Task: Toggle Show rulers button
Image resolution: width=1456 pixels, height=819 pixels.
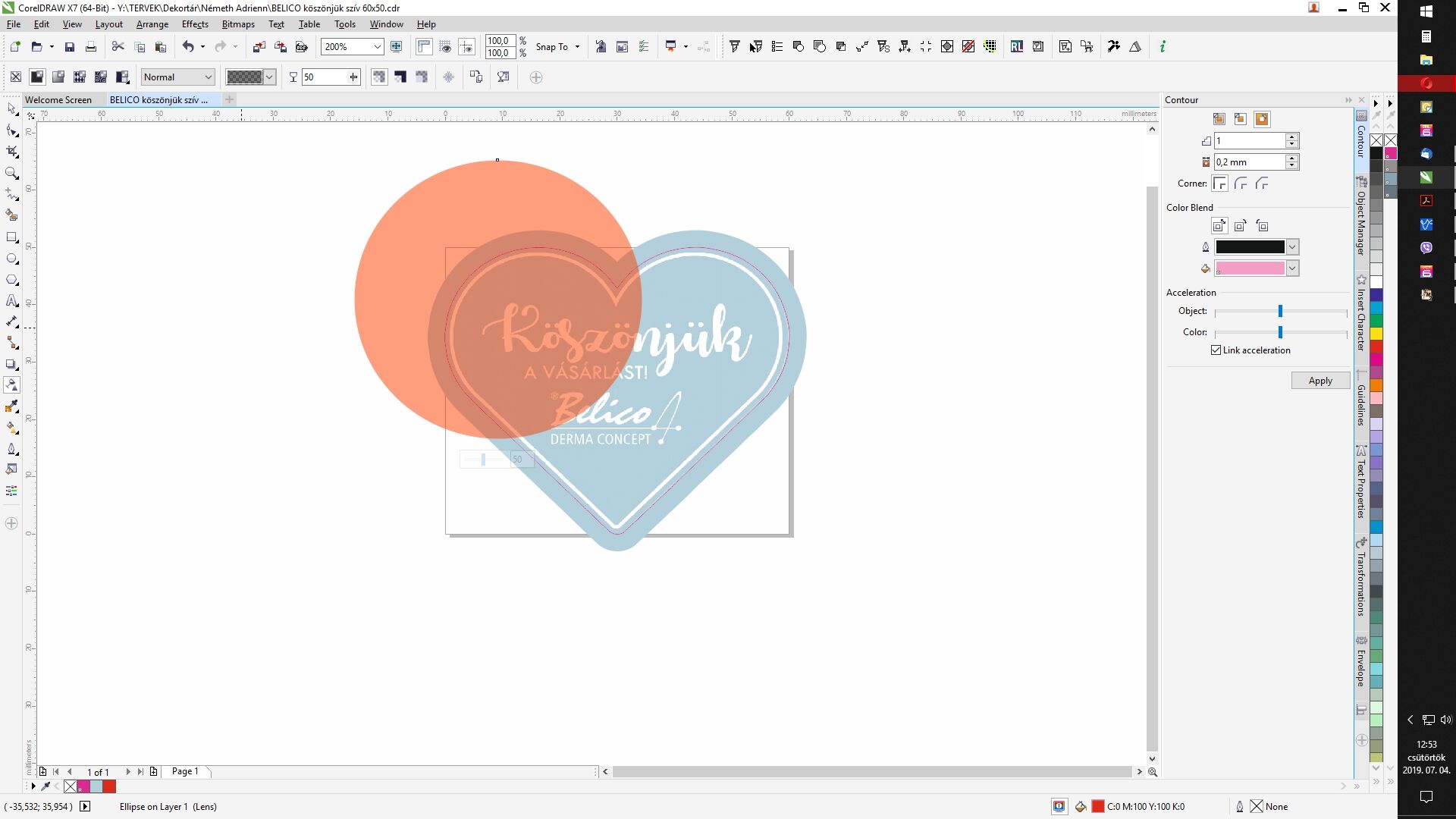Action: (424, 47)
